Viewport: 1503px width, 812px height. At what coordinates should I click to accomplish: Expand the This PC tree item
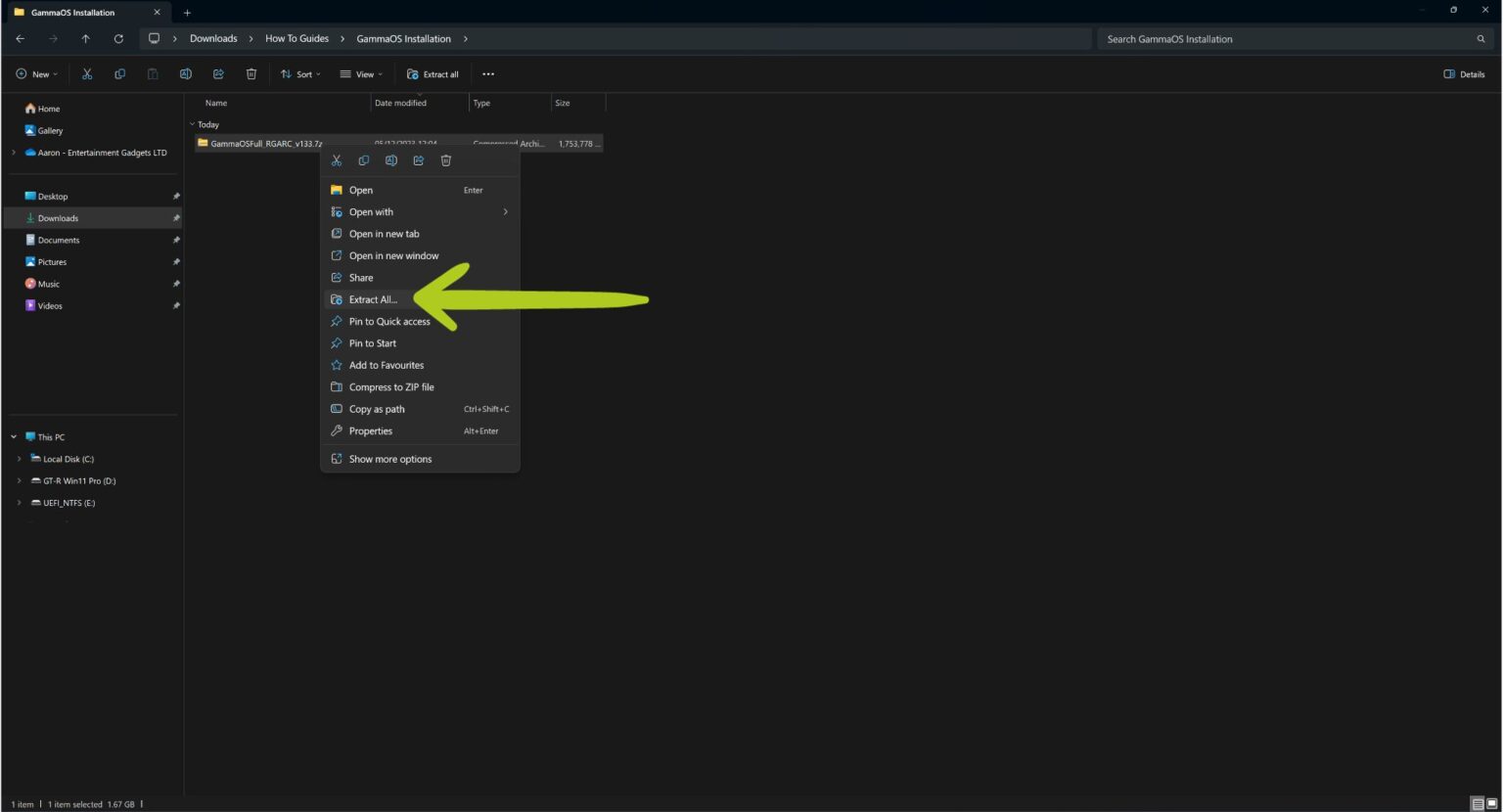click(x=14, y=436)
